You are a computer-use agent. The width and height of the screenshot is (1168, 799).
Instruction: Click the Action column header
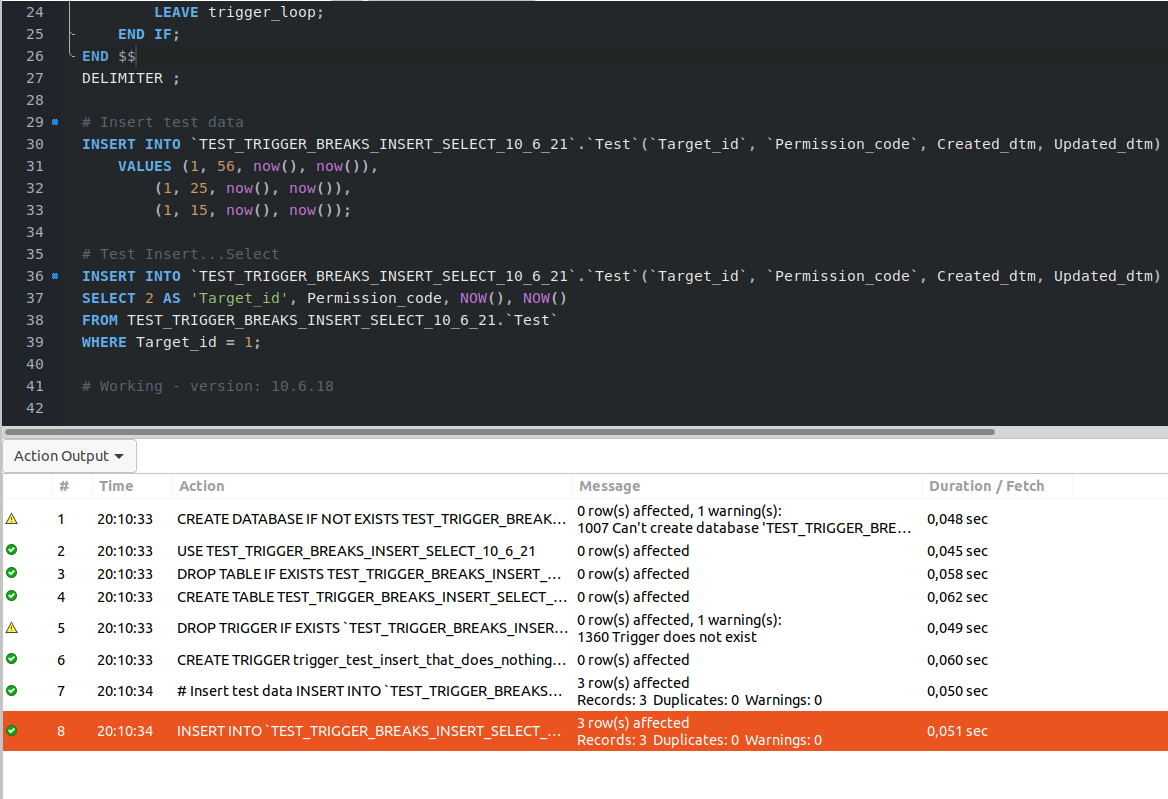pos(202,486)
